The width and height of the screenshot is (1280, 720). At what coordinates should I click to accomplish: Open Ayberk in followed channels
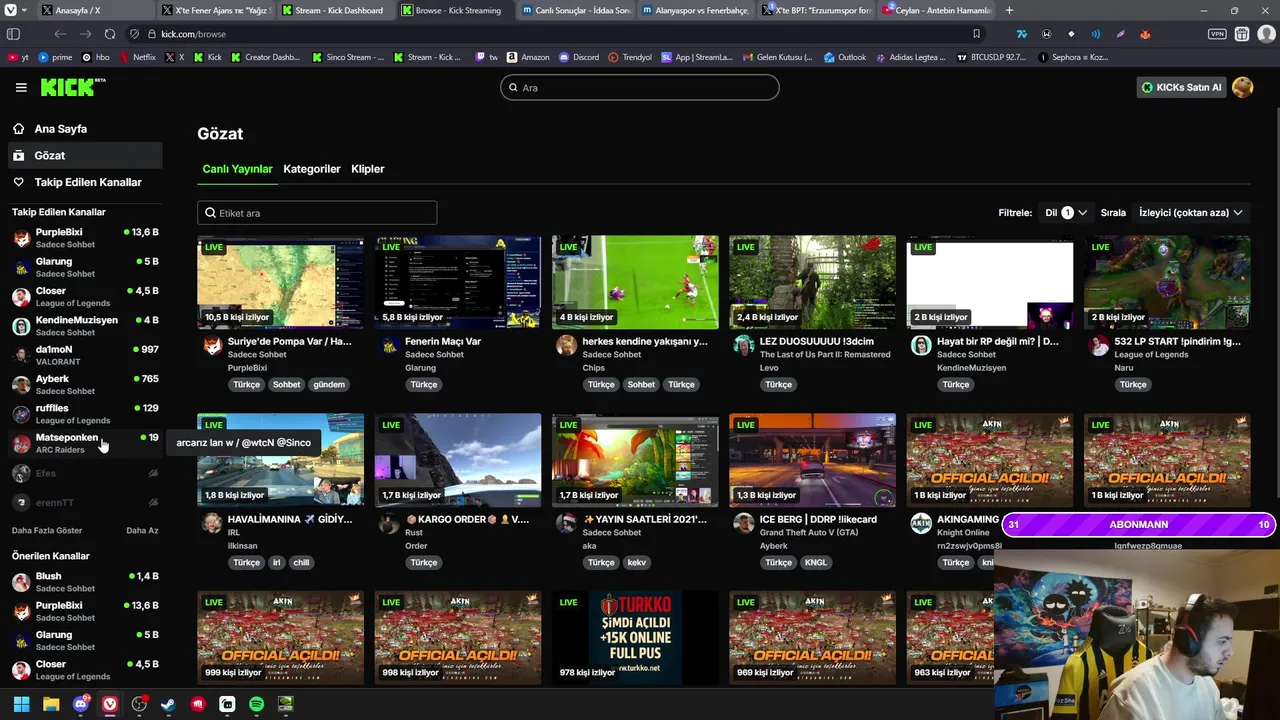pyautogui.click(x=85, y=385)
